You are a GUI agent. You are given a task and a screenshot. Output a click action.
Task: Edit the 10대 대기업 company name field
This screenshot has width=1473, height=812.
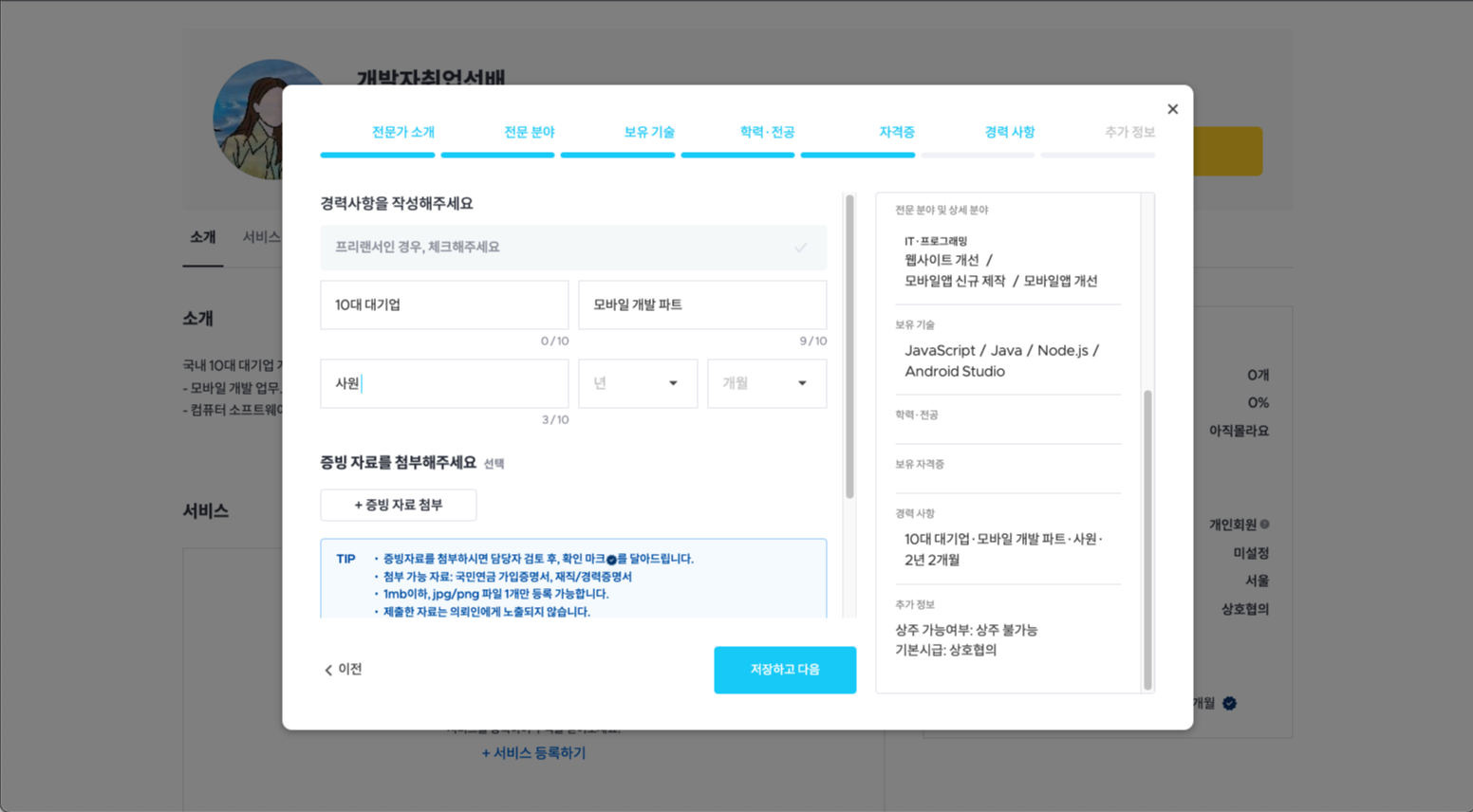444,304
